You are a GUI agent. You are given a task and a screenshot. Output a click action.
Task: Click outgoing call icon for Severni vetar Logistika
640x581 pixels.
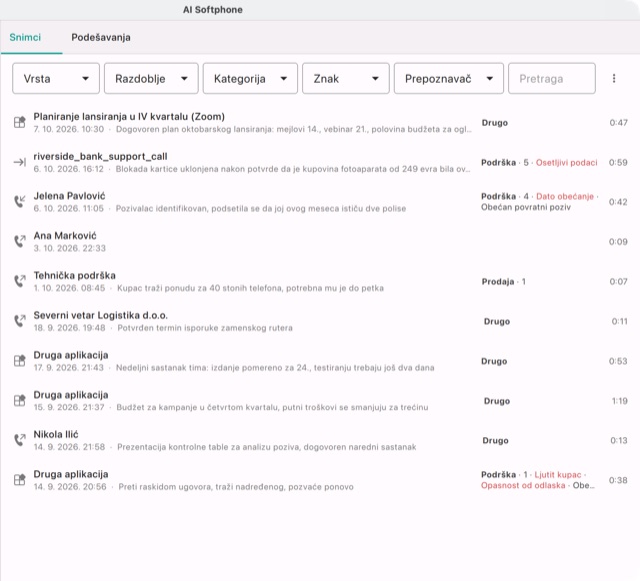click(20, 321)
